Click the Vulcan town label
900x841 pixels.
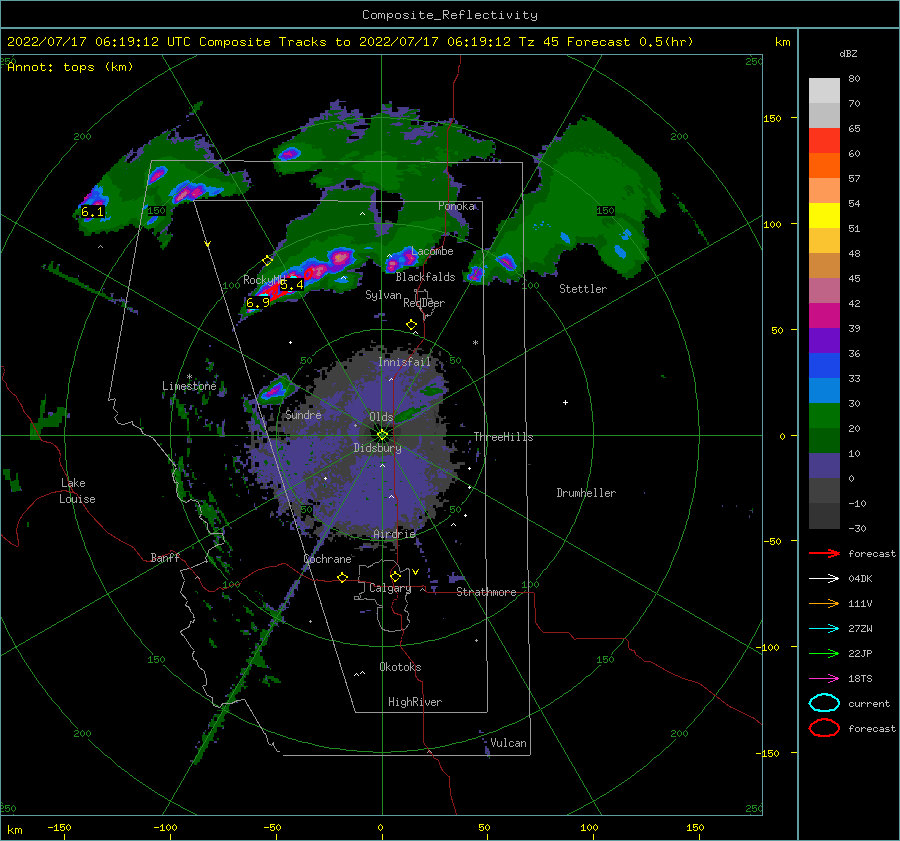[508, 743]
